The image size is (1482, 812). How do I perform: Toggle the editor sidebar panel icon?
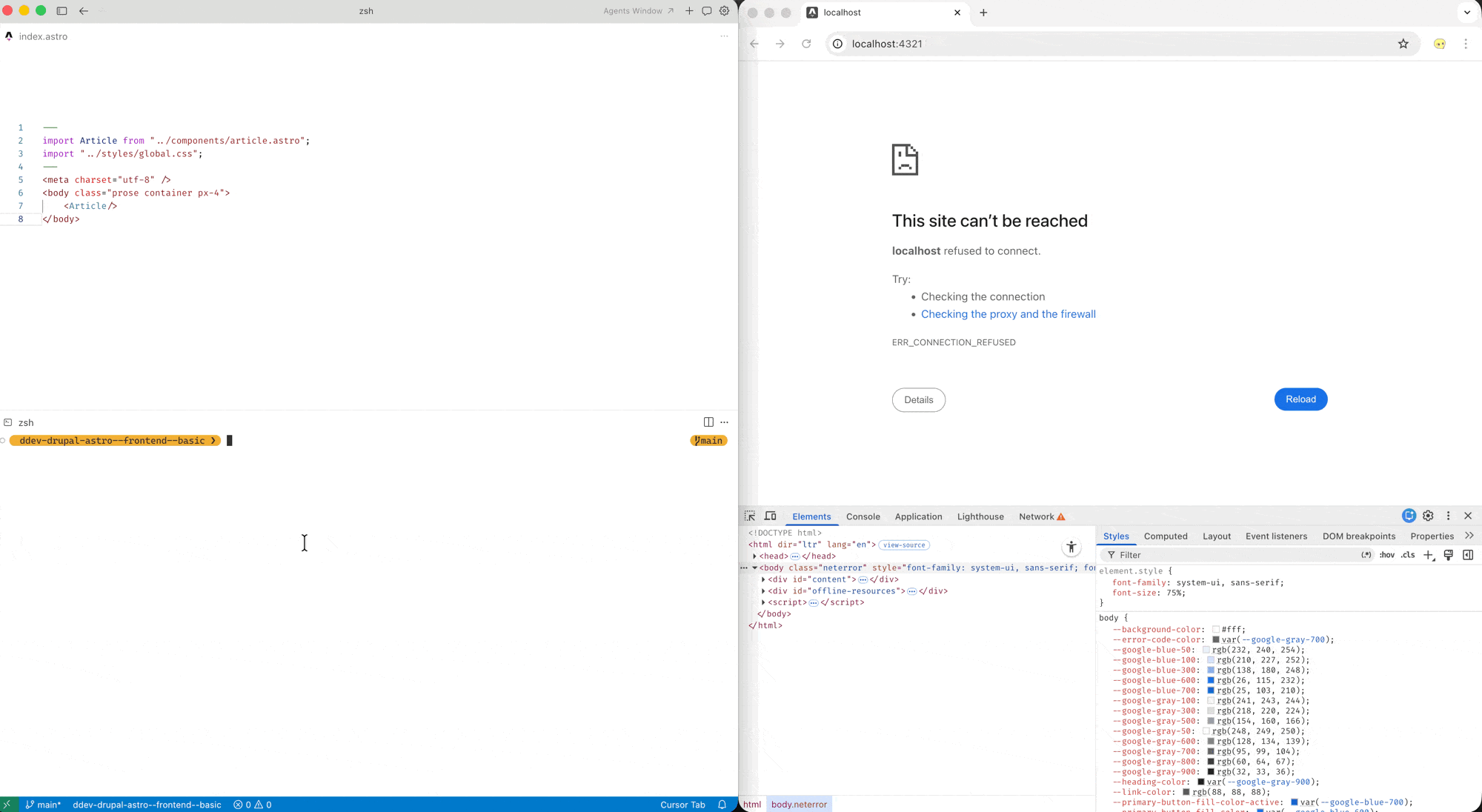[x=62, y=11]
